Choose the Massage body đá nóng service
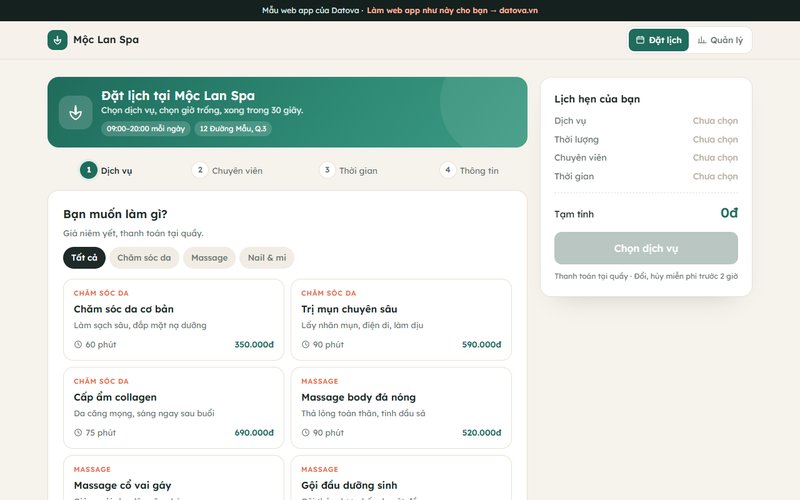Screen dimensions: 800x500 [401, 408]
